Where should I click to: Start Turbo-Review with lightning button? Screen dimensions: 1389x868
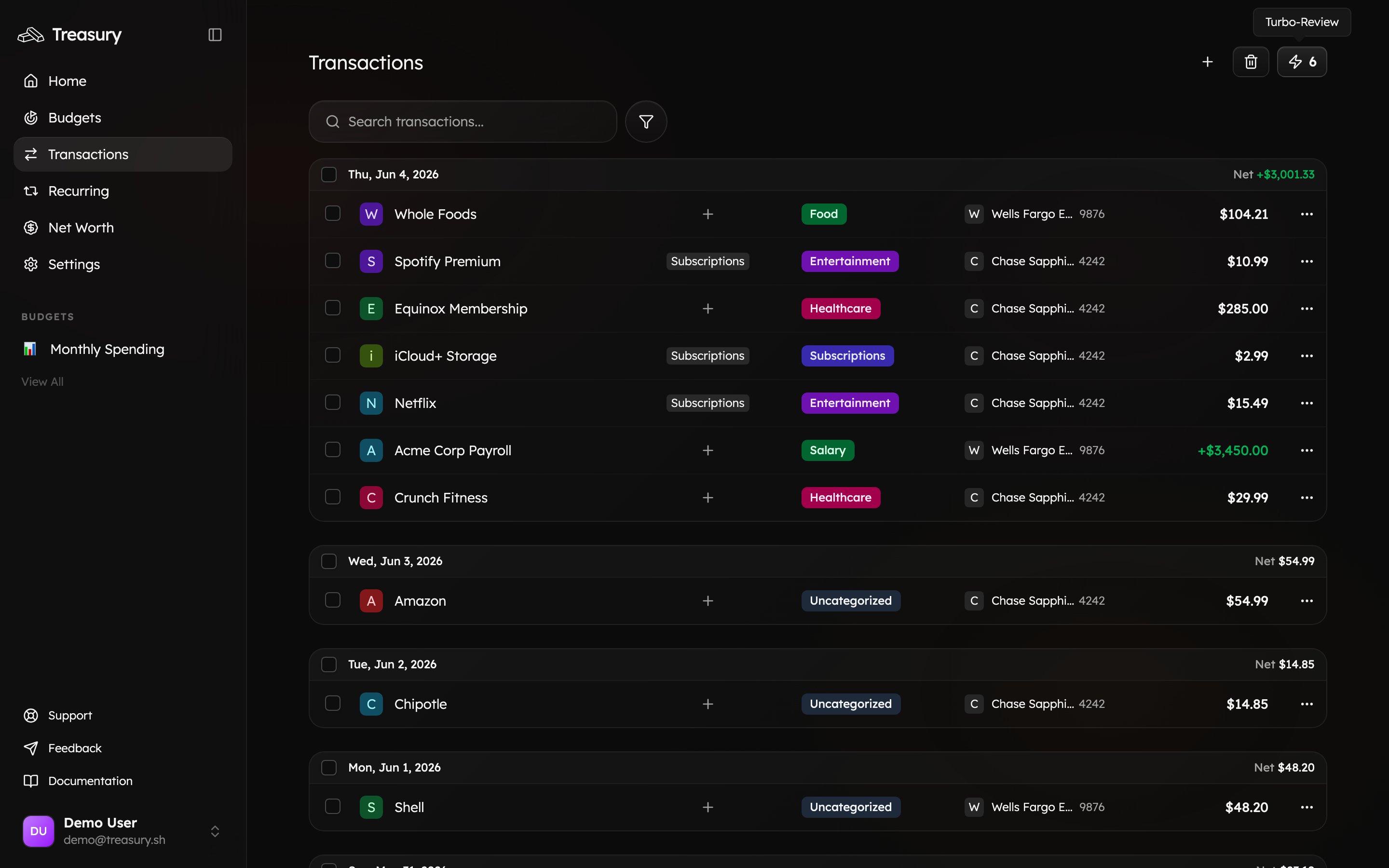1302,61
